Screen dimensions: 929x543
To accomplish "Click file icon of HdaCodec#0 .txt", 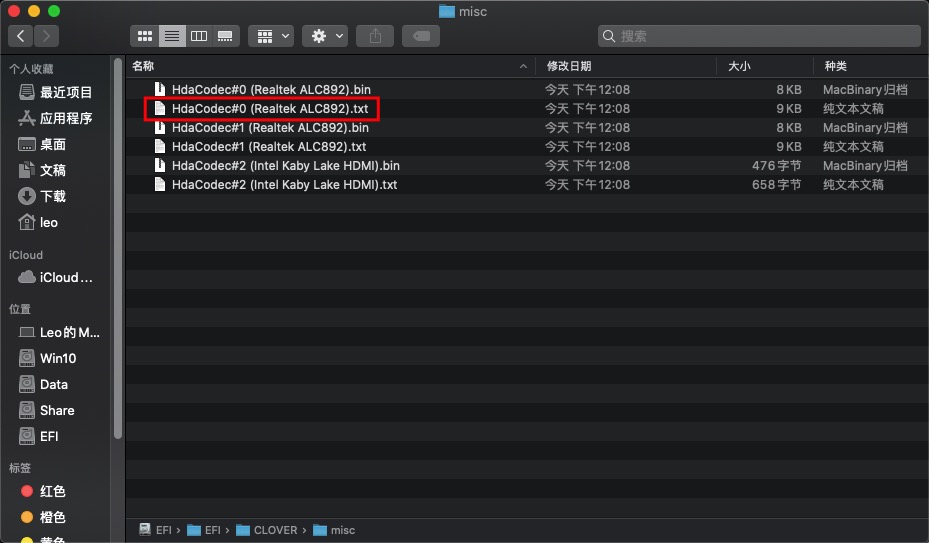I will [x=159, y=108].
